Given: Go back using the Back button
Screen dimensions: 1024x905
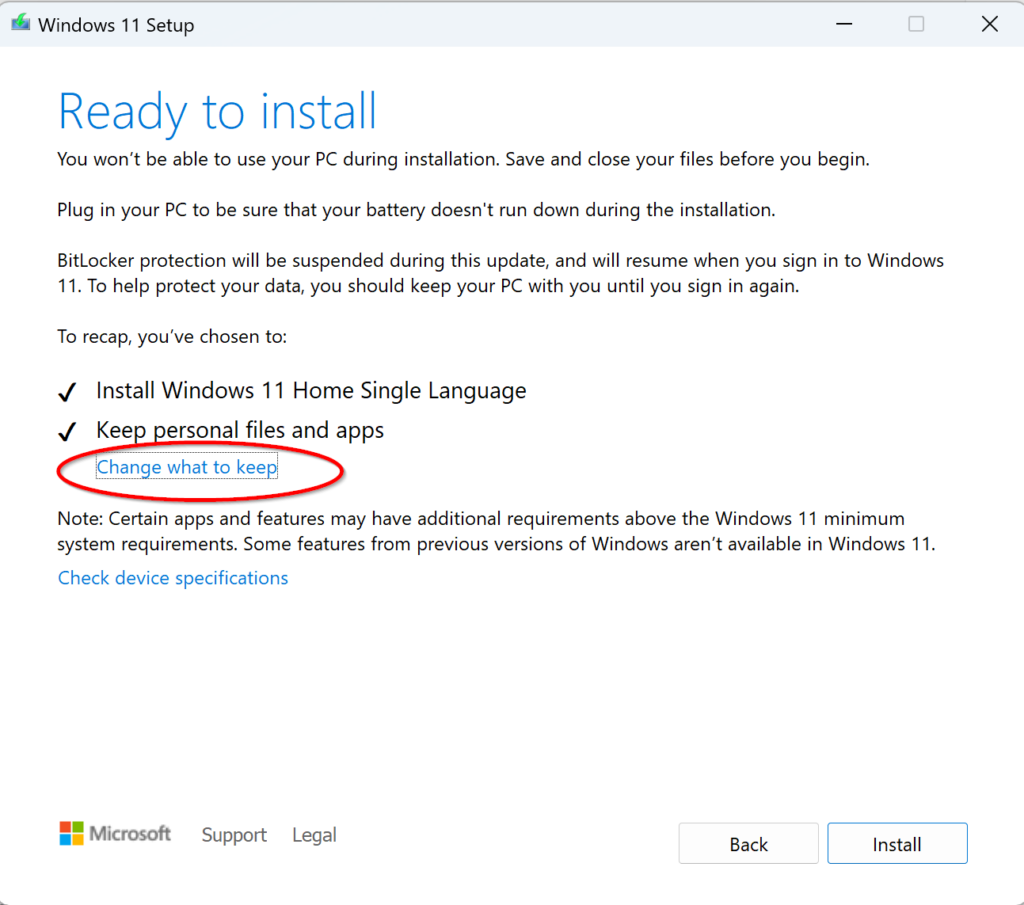Looking at the screenshot, I should (x=748, y=844).
